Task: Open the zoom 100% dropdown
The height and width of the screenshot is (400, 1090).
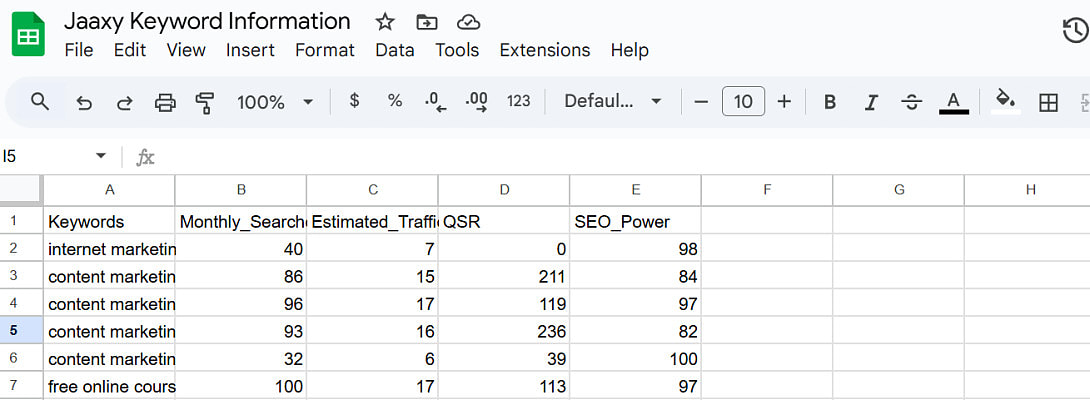Action: tap(275, 102)
